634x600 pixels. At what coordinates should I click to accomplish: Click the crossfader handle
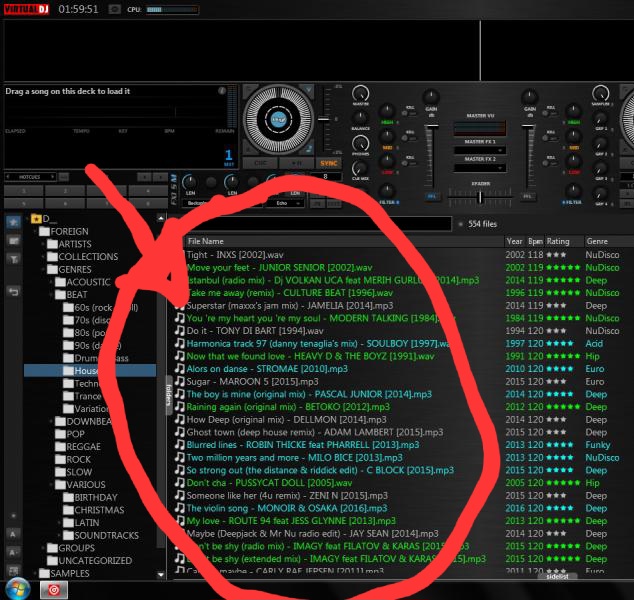coord(480,197)
